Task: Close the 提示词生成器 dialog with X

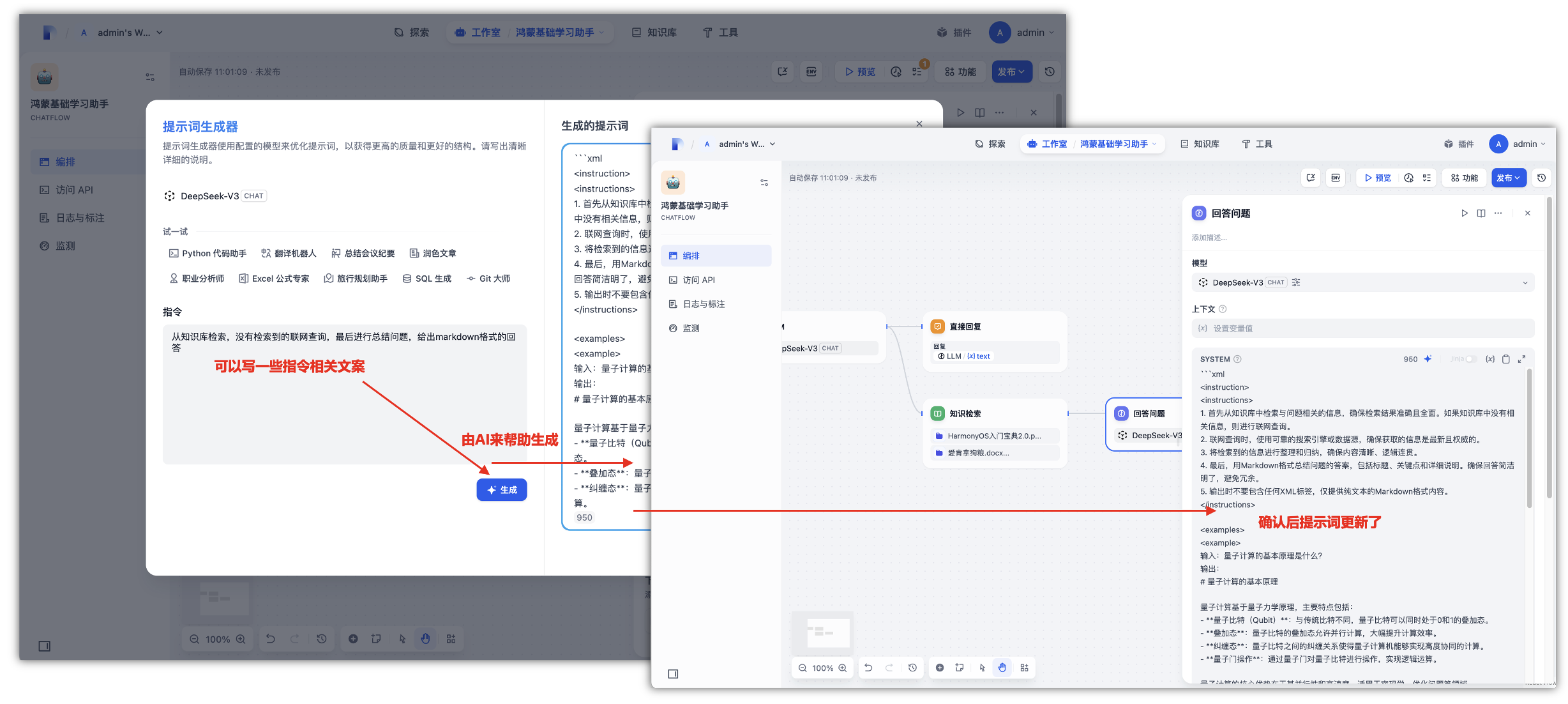Action: (x=919, y=124)
